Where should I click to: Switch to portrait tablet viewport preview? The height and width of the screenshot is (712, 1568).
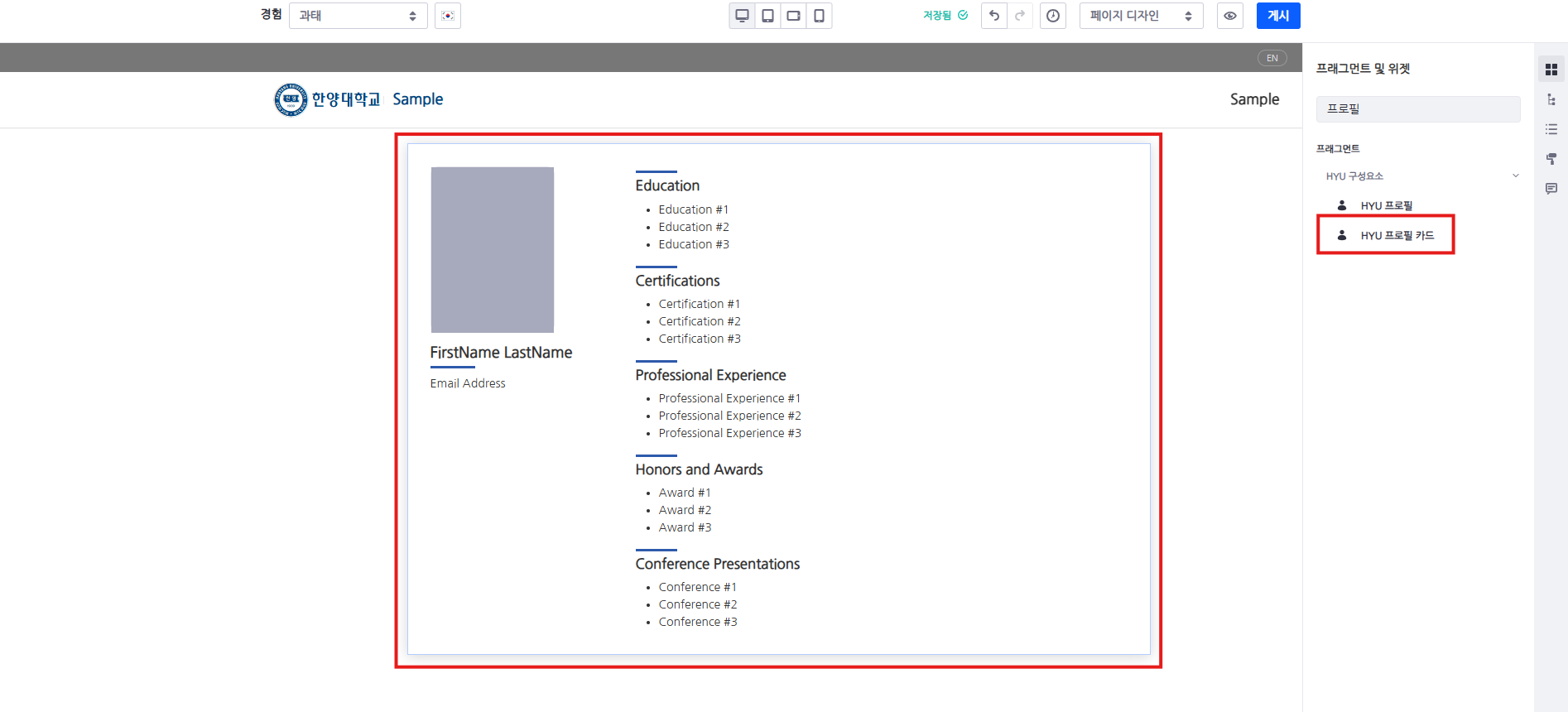point(767,16)
